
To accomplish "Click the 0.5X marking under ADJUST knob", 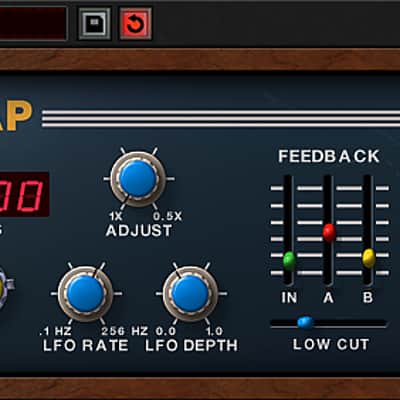I will tap(168, 217).
